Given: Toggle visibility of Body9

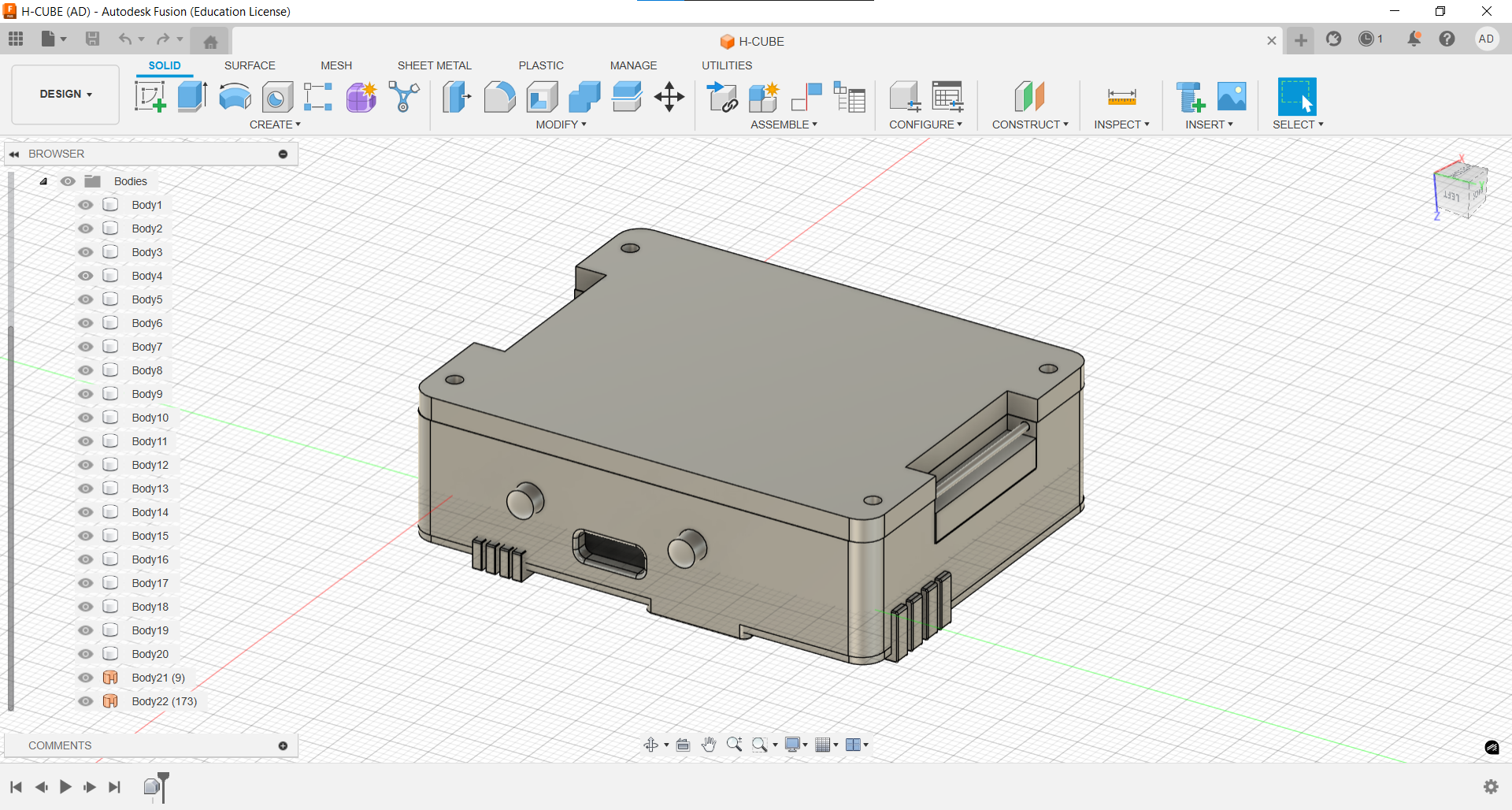Looking at the screenshot, I should [x=86, y=394].
